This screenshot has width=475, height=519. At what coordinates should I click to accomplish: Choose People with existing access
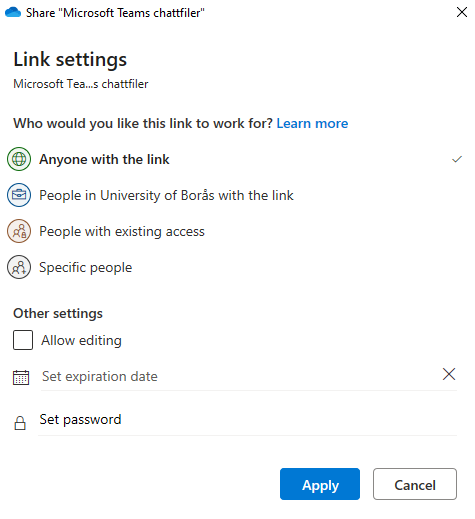pyautogui.click(x=235, y=231)
